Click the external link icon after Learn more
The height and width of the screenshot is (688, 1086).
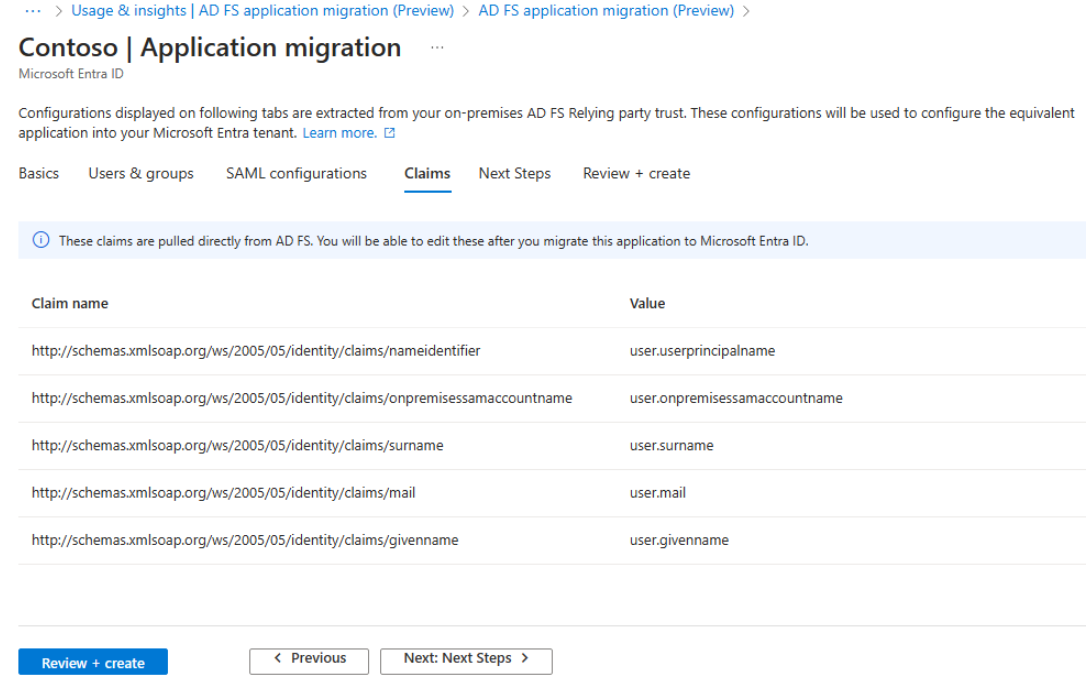coord(390,133)
